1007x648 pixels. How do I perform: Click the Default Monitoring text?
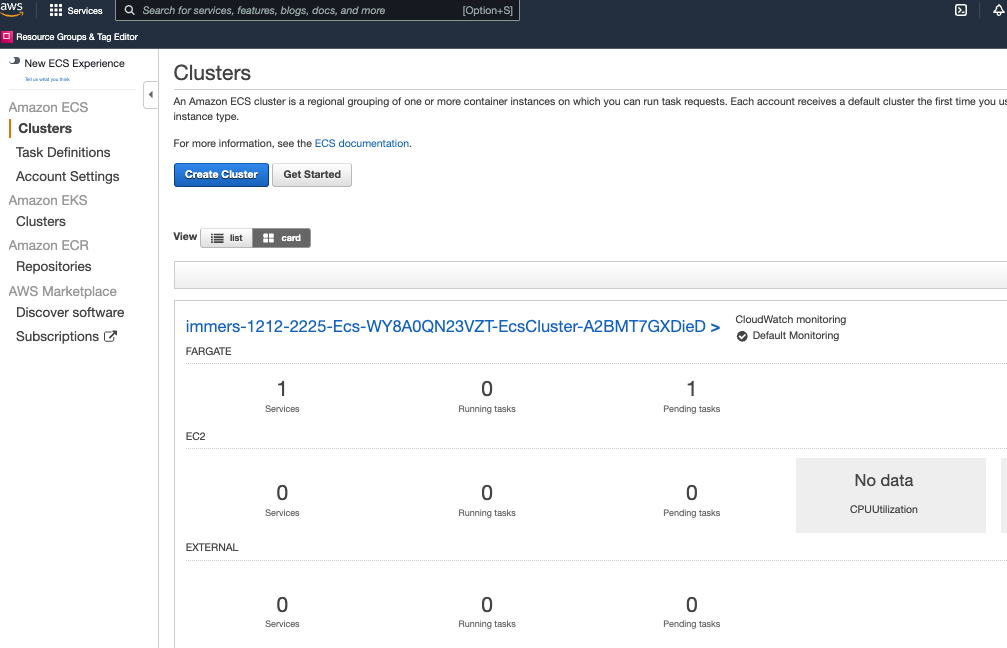tap(796, 336)
